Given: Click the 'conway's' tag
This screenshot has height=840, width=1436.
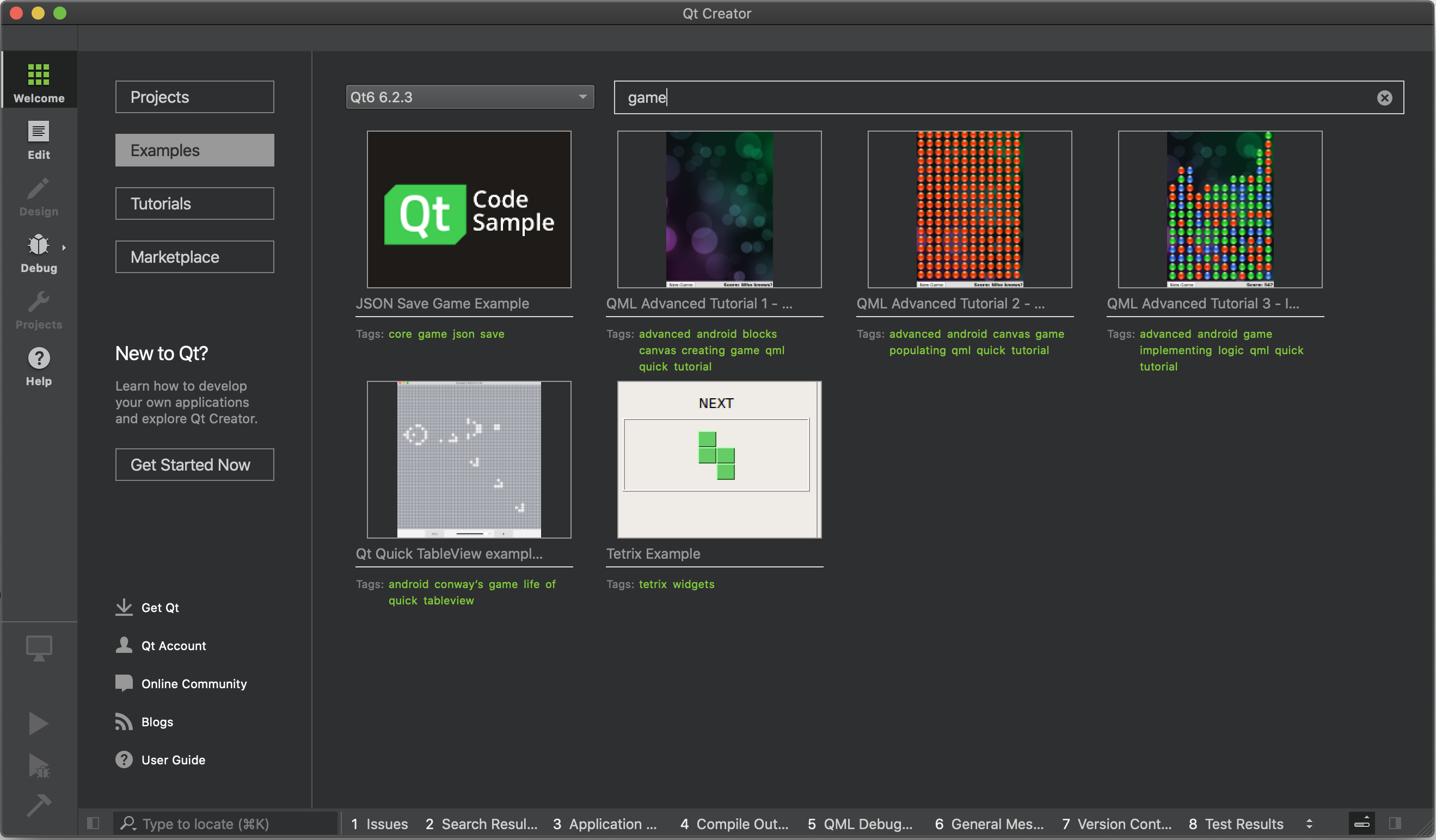Looking at the screenshot, I should [x=459, y=584].
